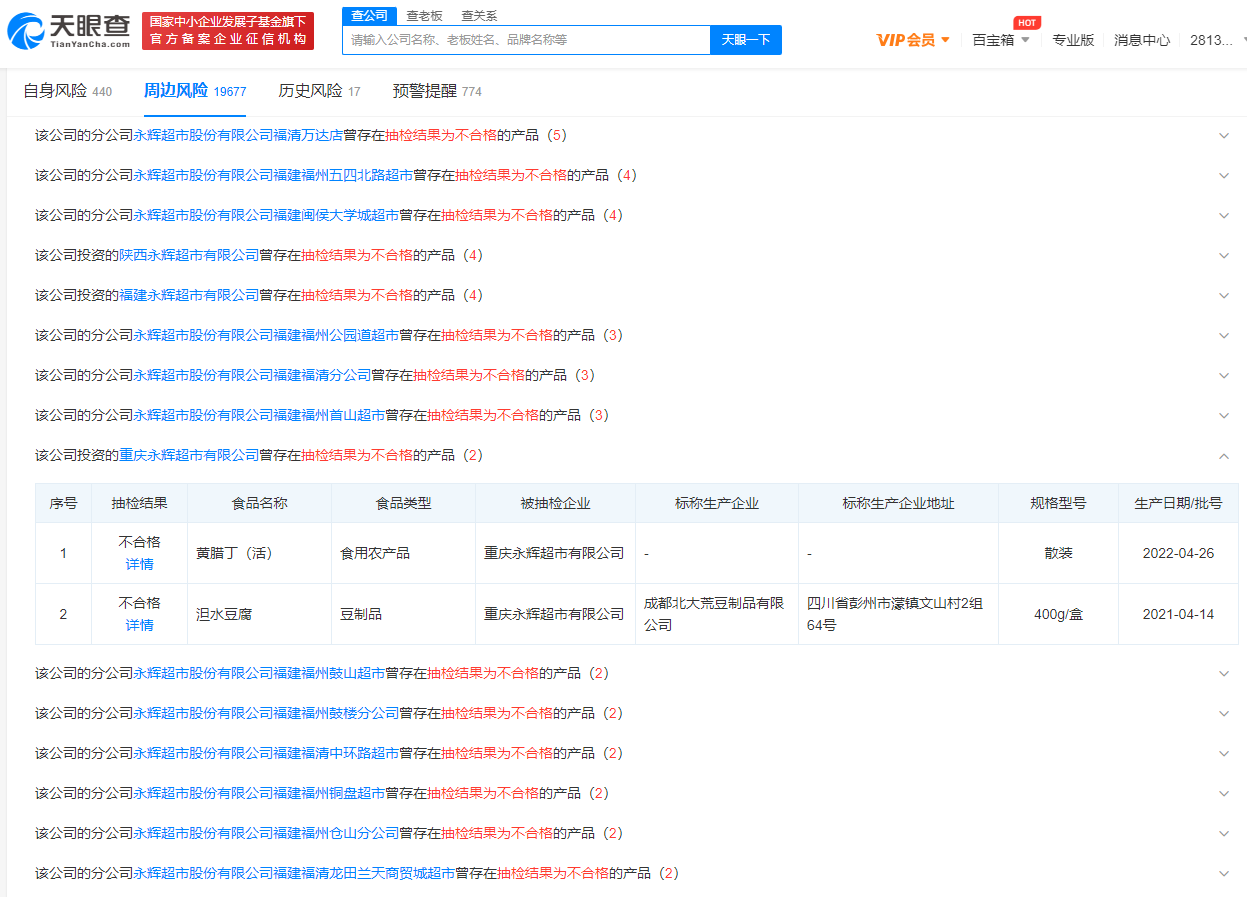Image resolution: width=1247 pixels, height=897 pixels.
Task: Select the 查关系 search tab
Action: (478, 16)
